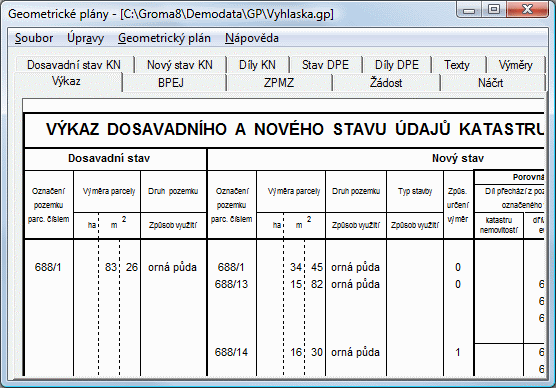Switch to the Díly DPE tab

pyautogui.click(x=397, y=65)
